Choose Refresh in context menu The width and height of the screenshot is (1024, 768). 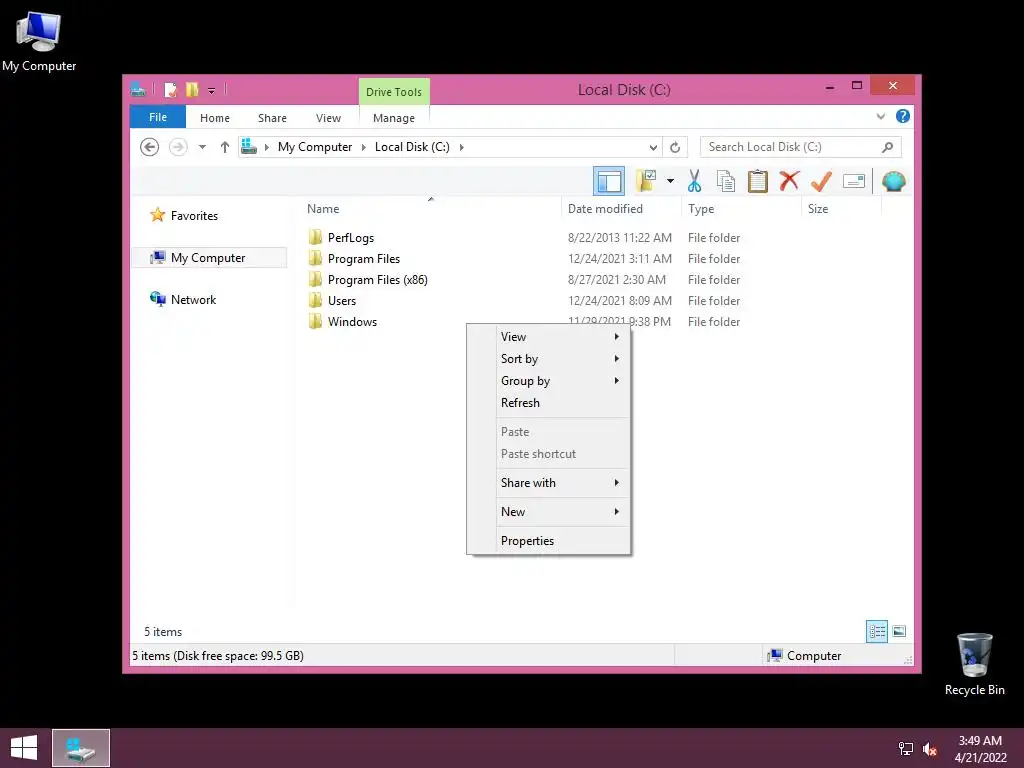[549, 403]
